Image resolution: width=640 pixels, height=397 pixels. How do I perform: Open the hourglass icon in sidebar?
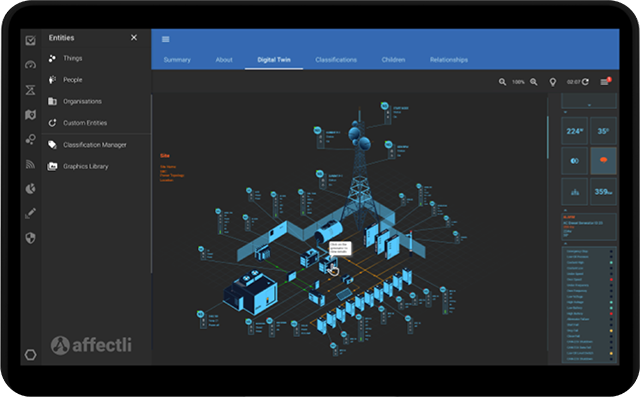pos(30,89)
